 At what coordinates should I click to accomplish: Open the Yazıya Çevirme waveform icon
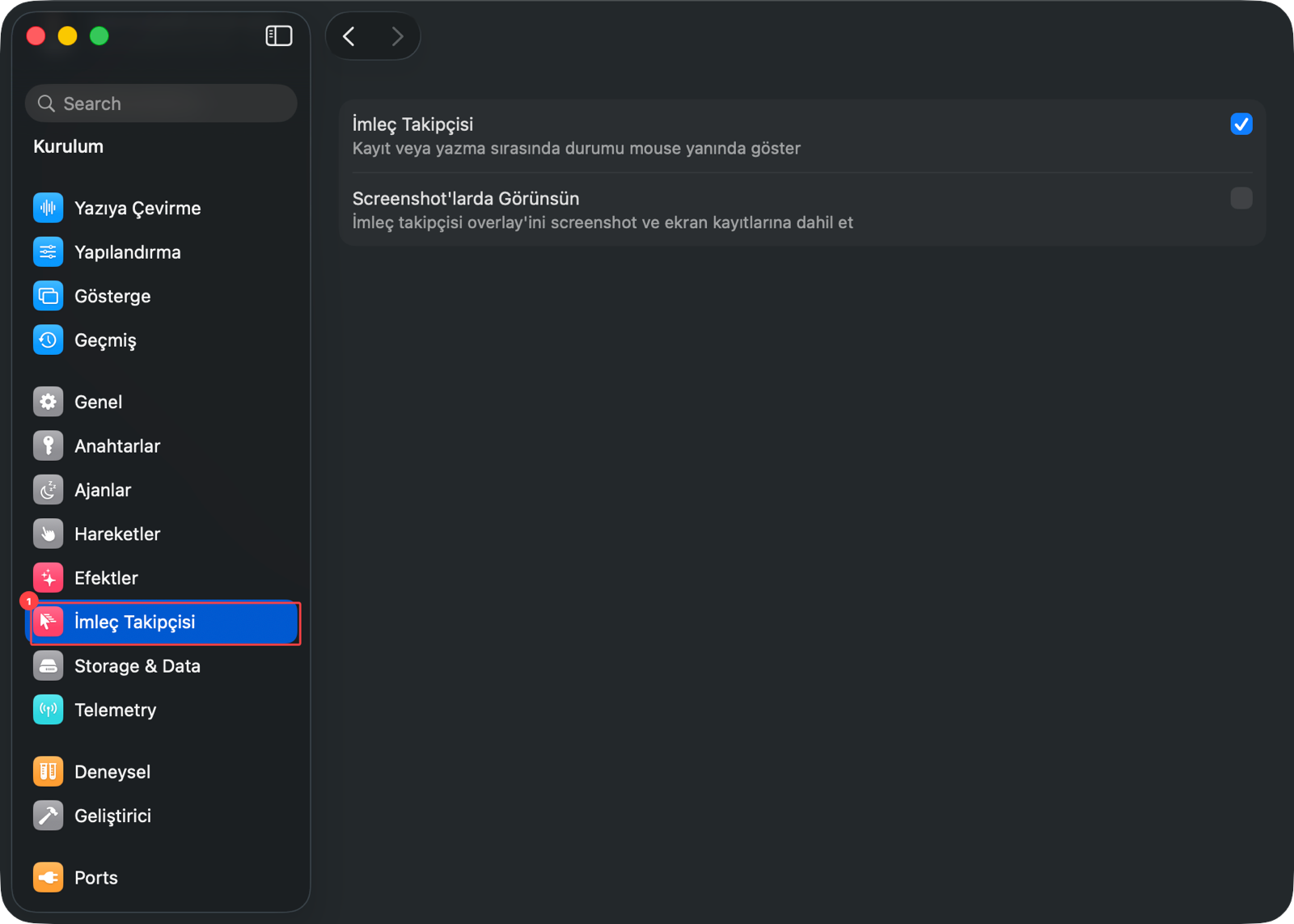(x=49, y=208)
